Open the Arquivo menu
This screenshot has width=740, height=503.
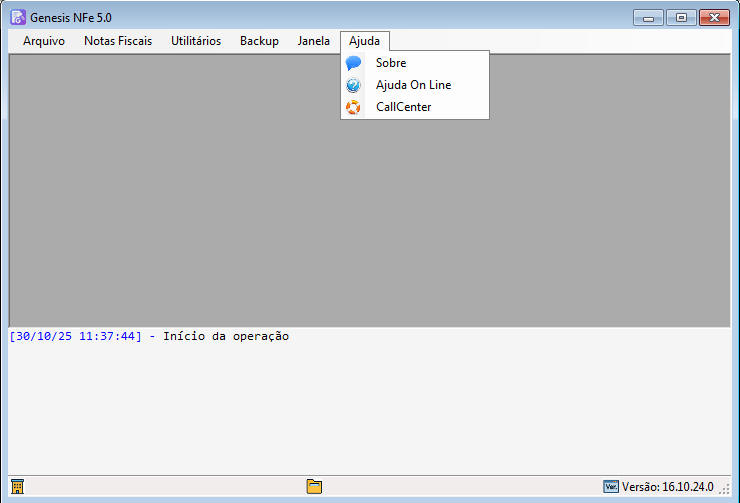point(44,41)
